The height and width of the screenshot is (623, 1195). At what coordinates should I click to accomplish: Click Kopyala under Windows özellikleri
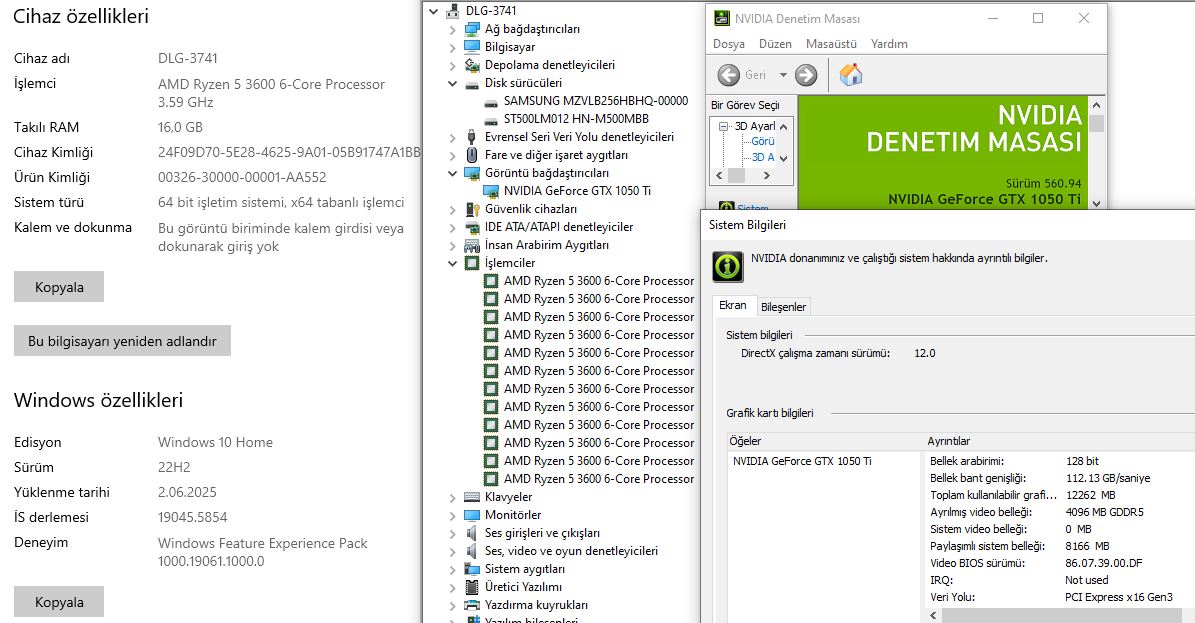(59, 602)
